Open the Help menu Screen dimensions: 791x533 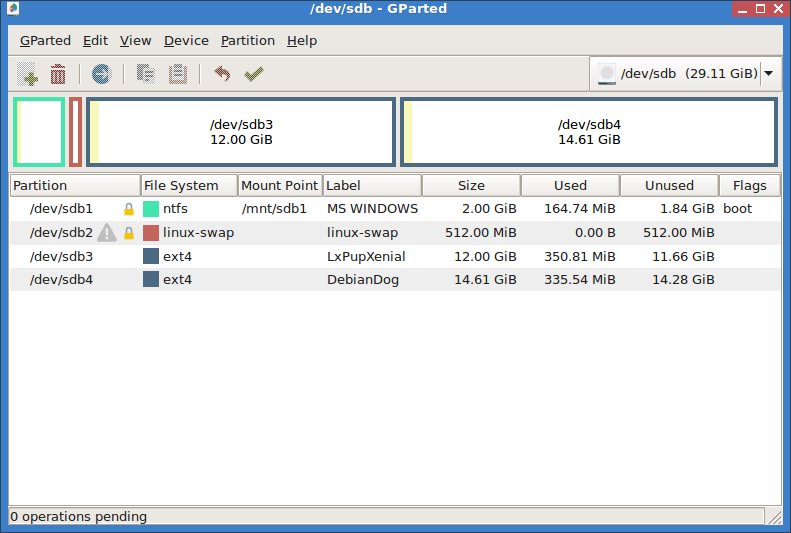302,41
